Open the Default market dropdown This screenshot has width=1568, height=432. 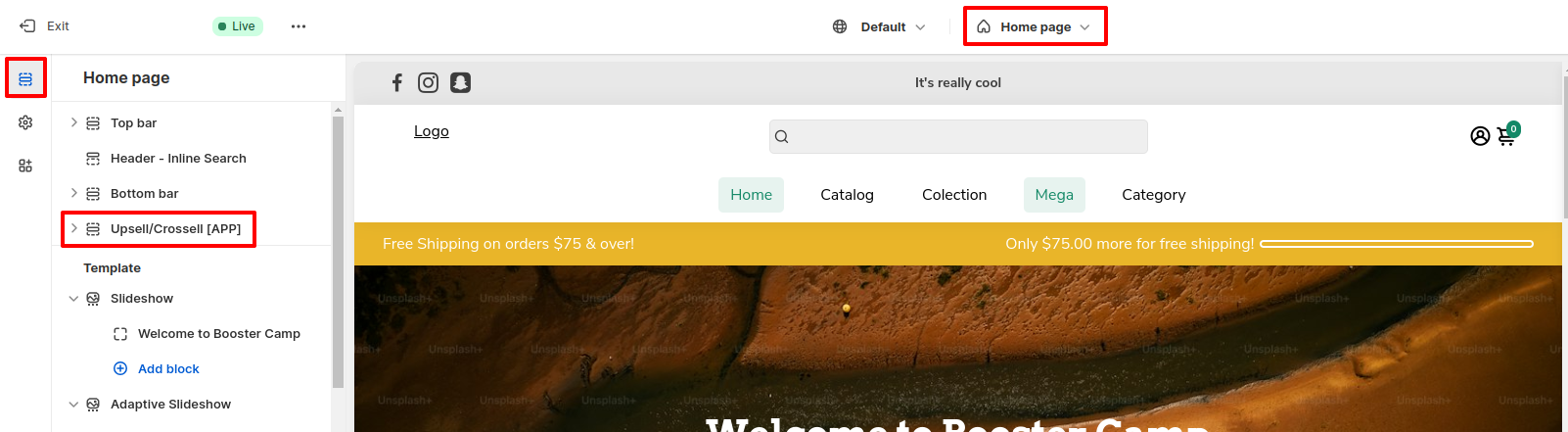point(879,26)
